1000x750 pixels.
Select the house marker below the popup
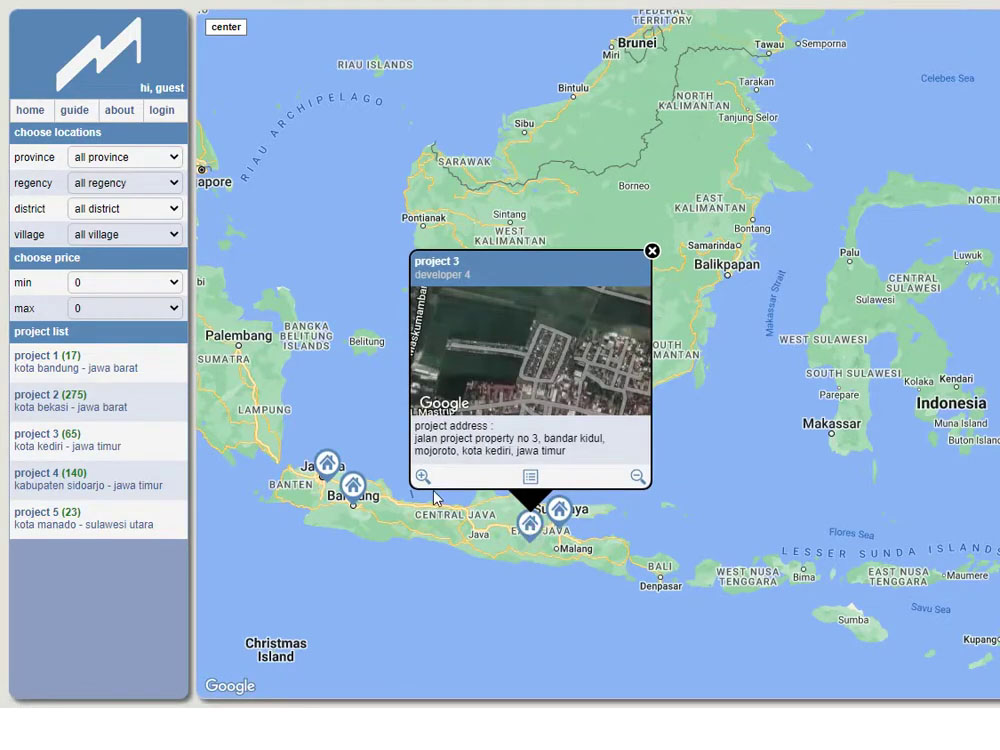click(529, 525)
